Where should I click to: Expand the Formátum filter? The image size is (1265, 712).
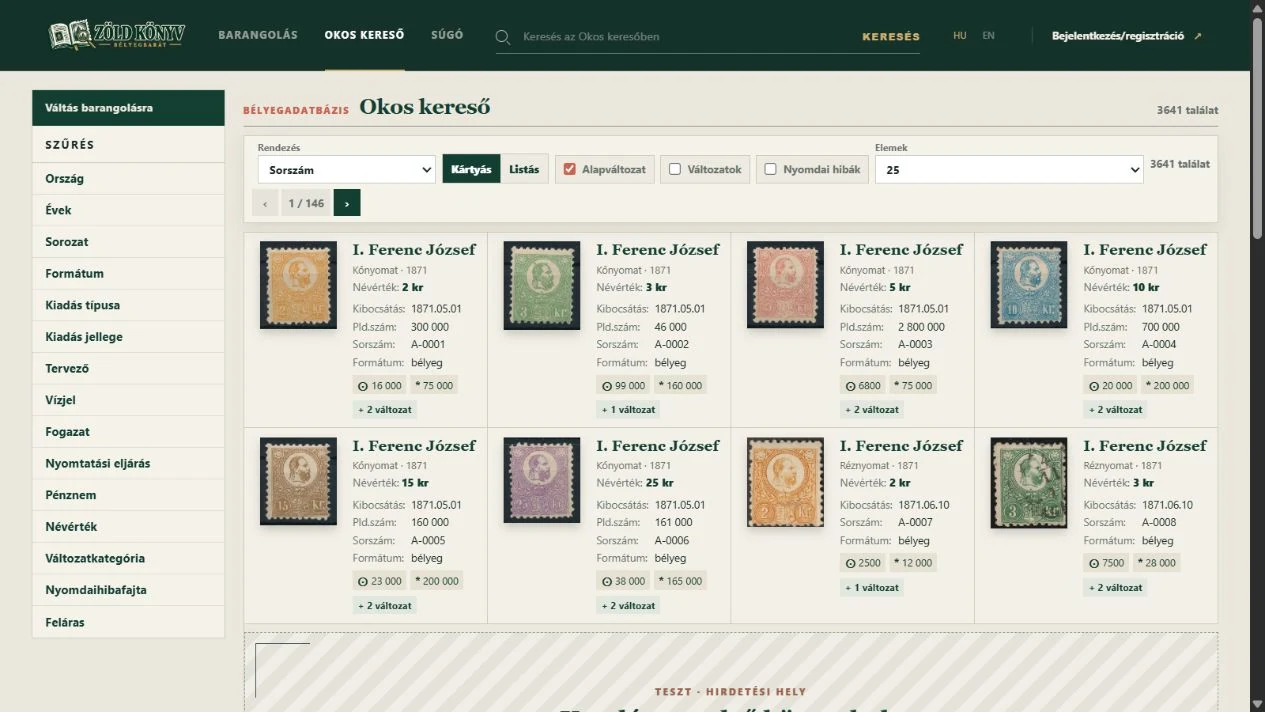coord(128,273)
